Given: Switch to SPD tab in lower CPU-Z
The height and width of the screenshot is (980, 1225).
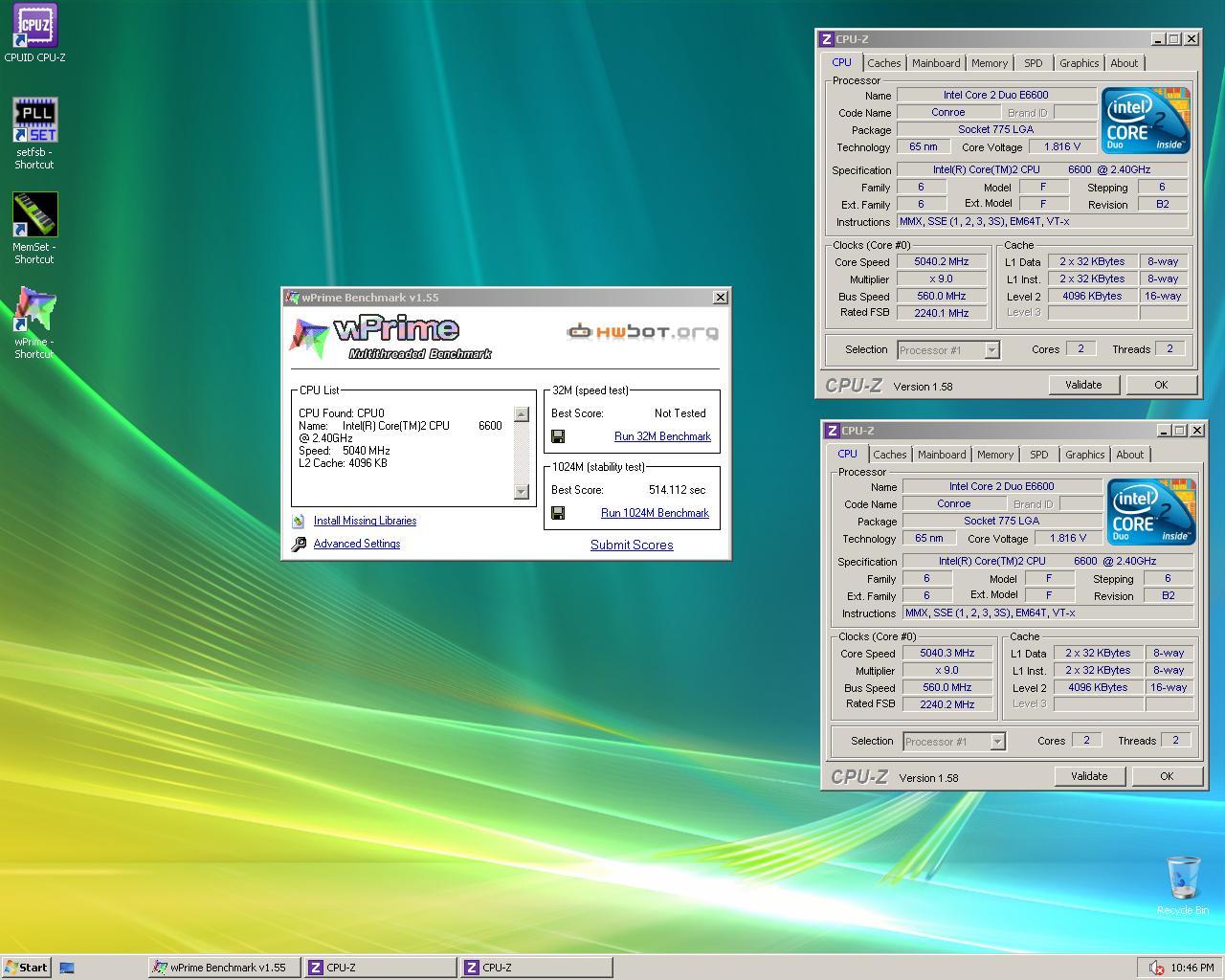Looking at the screenshot, I should (x=1039, y=455).
